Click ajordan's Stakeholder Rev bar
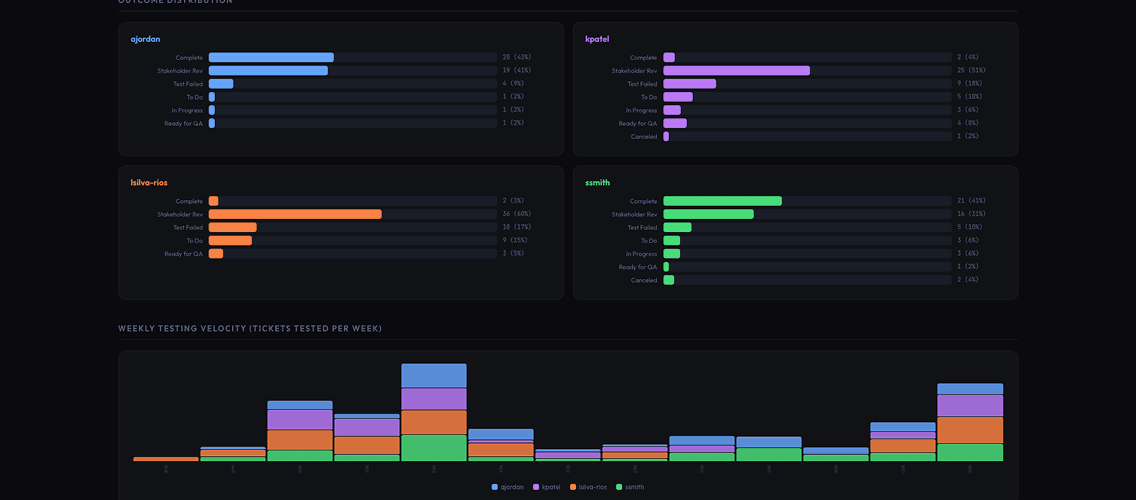This screenshot has height=500, width=1136. pos(268,70)
